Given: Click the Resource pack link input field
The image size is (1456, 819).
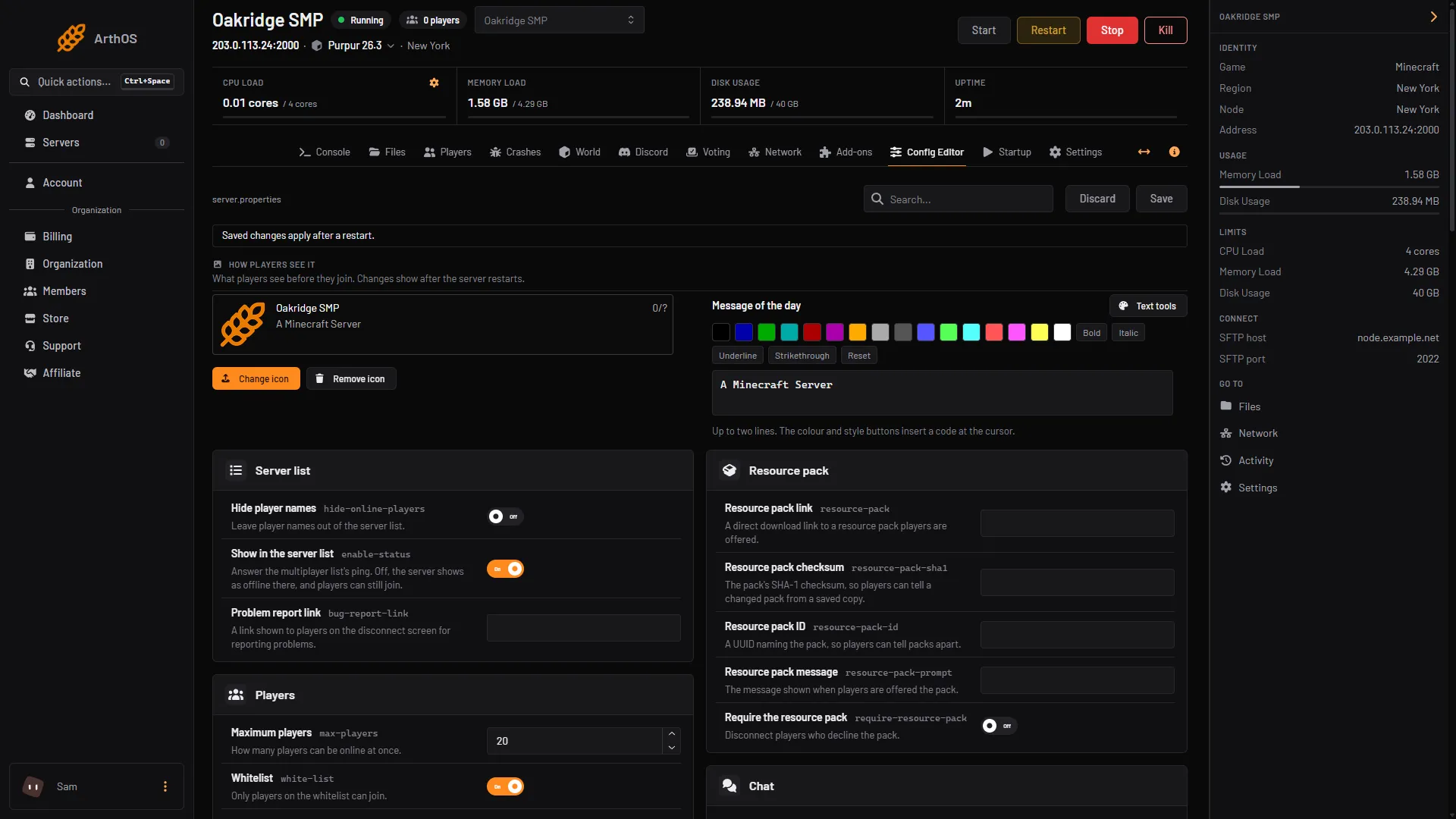Looking at the screenshot, I should (x=1077, y=523).
